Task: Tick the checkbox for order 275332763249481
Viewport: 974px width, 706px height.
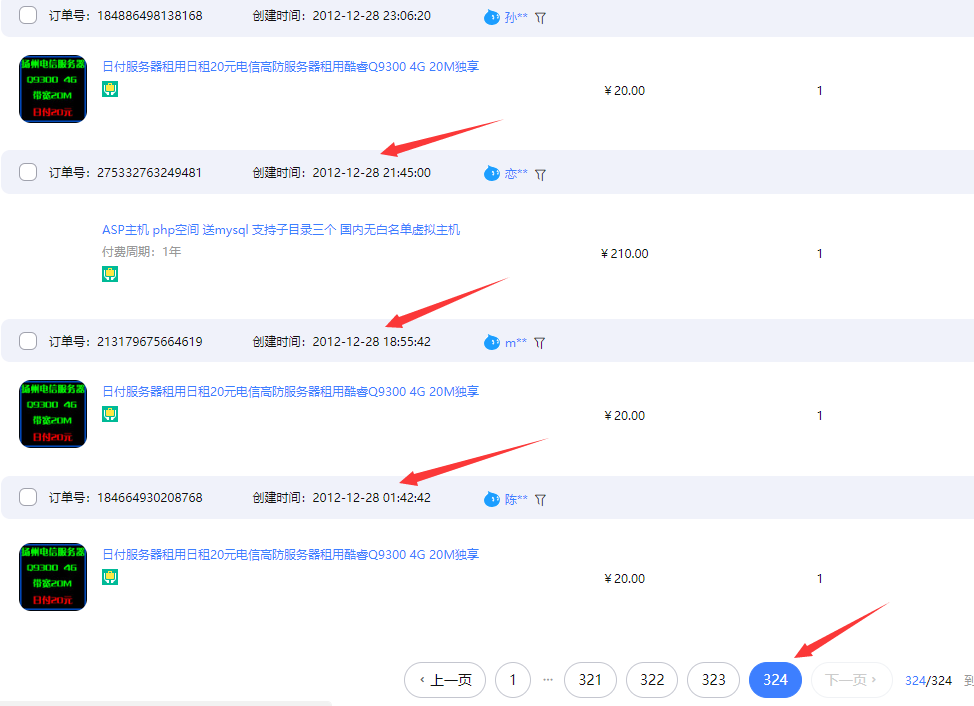Action: coord(28,172)
